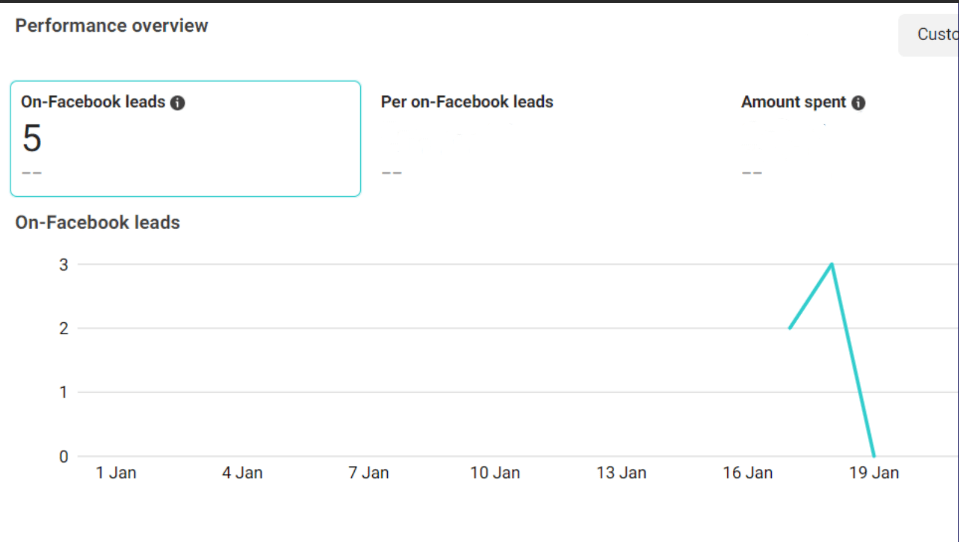The image size is (959, 542).
Task: Click the y-axis label 3
Action: pyautogui.click(x=63, y=265)
